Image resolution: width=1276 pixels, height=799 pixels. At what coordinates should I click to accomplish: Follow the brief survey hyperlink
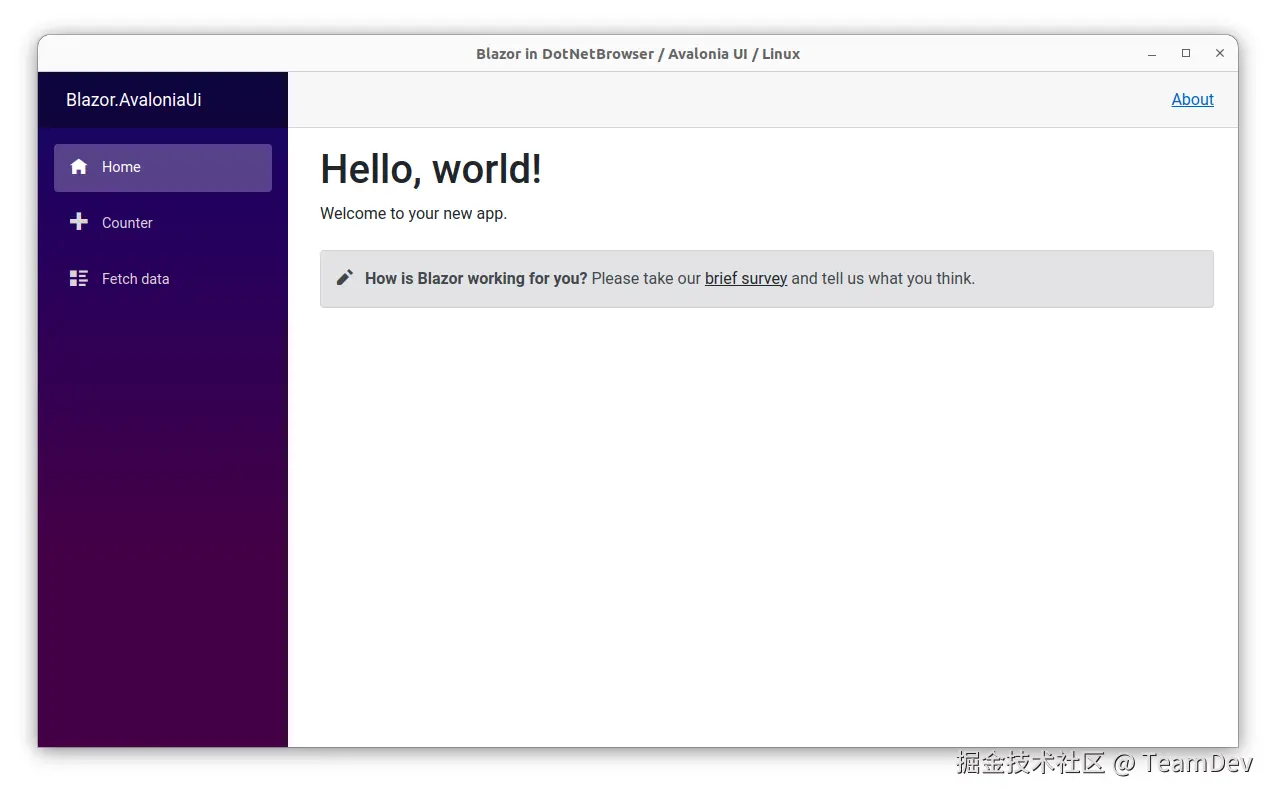(746, 278)
